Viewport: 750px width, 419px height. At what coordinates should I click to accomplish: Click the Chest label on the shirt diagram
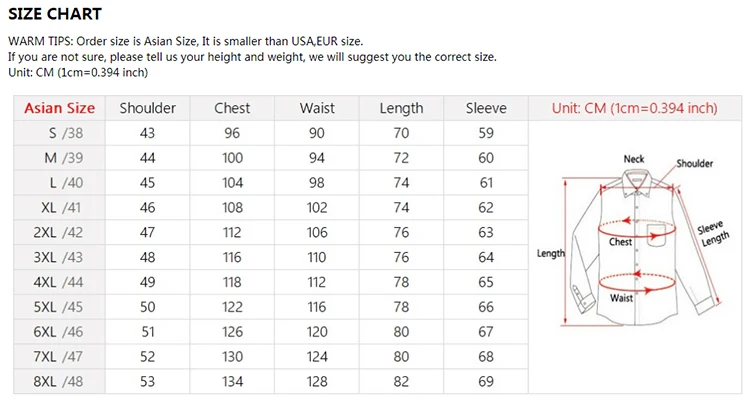621,242
